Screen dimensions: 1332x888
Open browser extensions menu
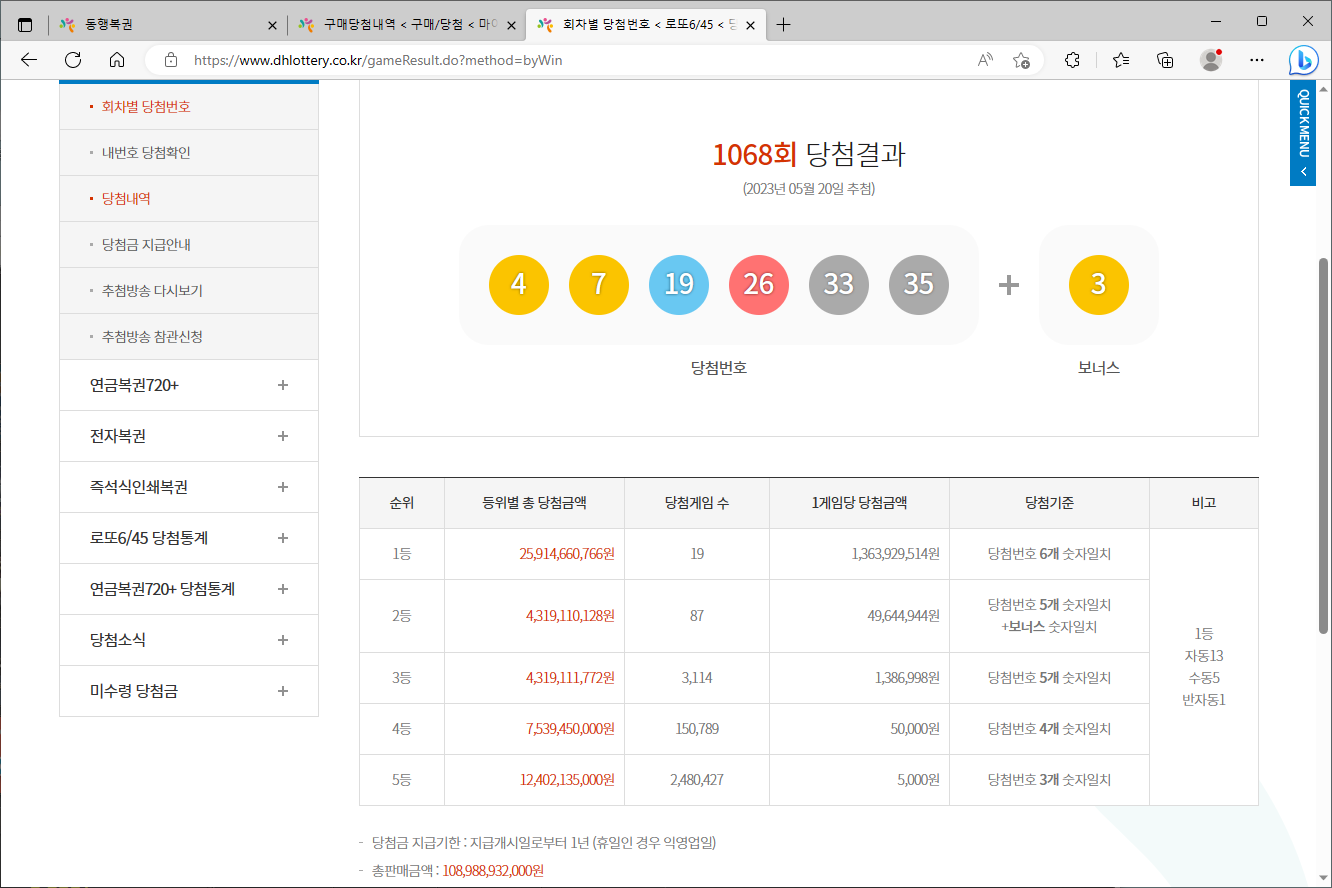(1073, 60)
